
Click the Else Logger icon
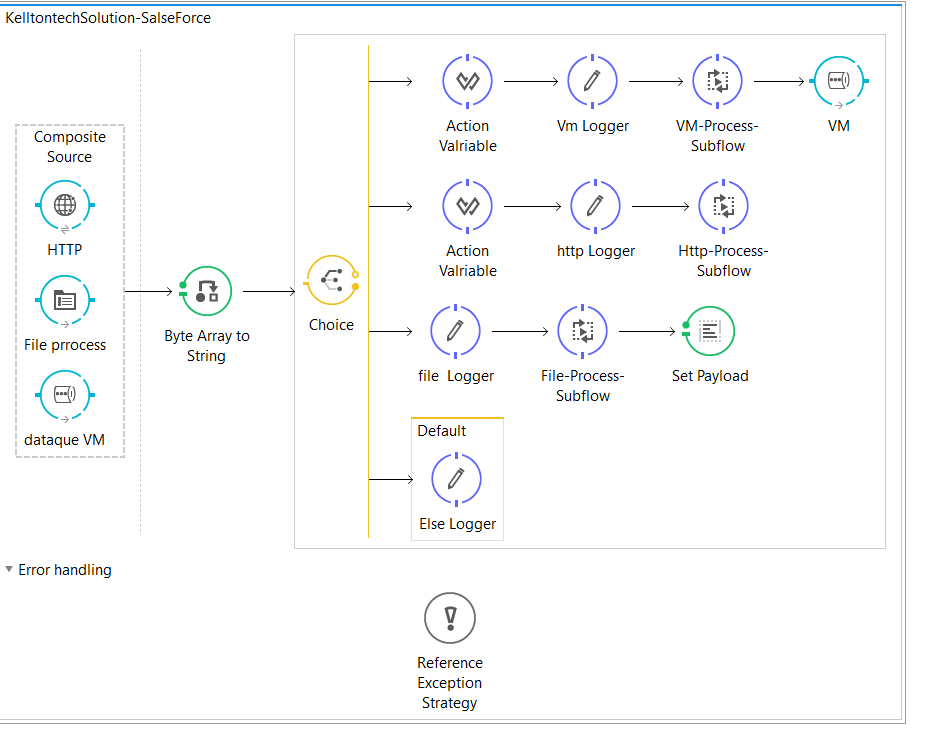457,479
